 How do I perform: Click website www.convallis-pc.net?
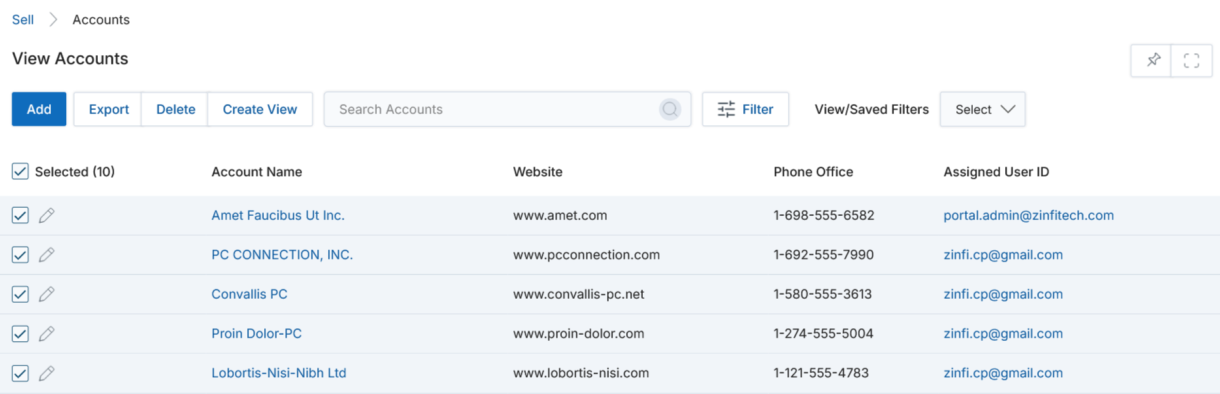(579, 294)
